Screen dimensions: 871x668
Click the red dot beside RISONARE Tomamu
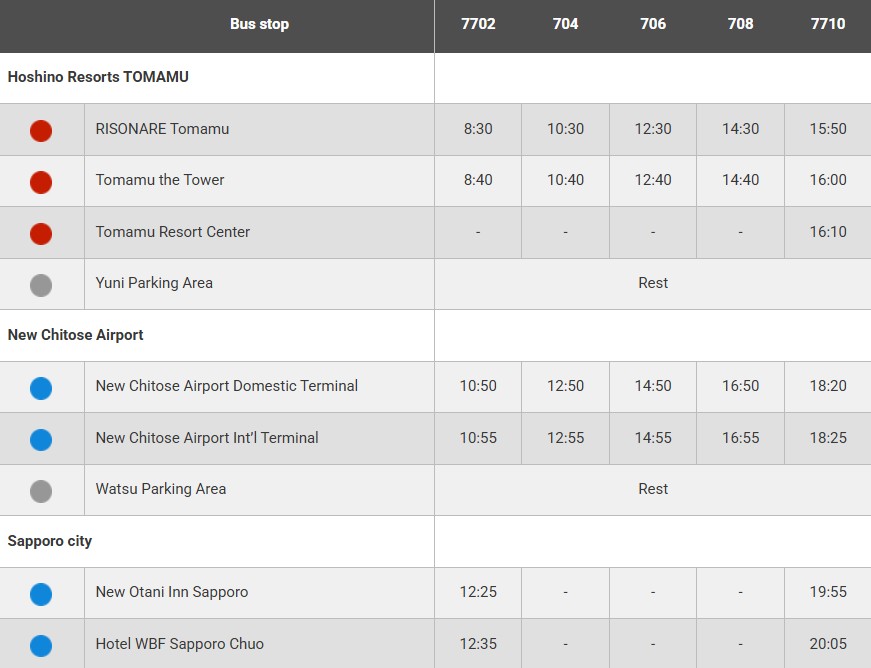[x=41, y=130]
